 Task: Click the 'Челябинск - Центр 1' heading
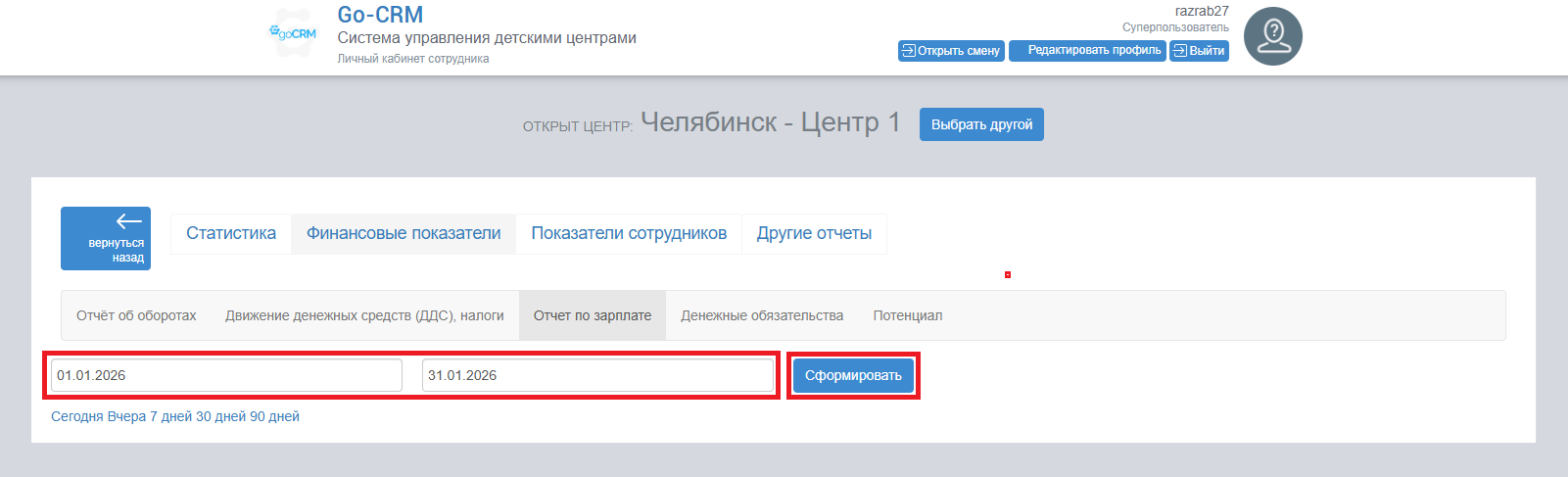point(771,122)
